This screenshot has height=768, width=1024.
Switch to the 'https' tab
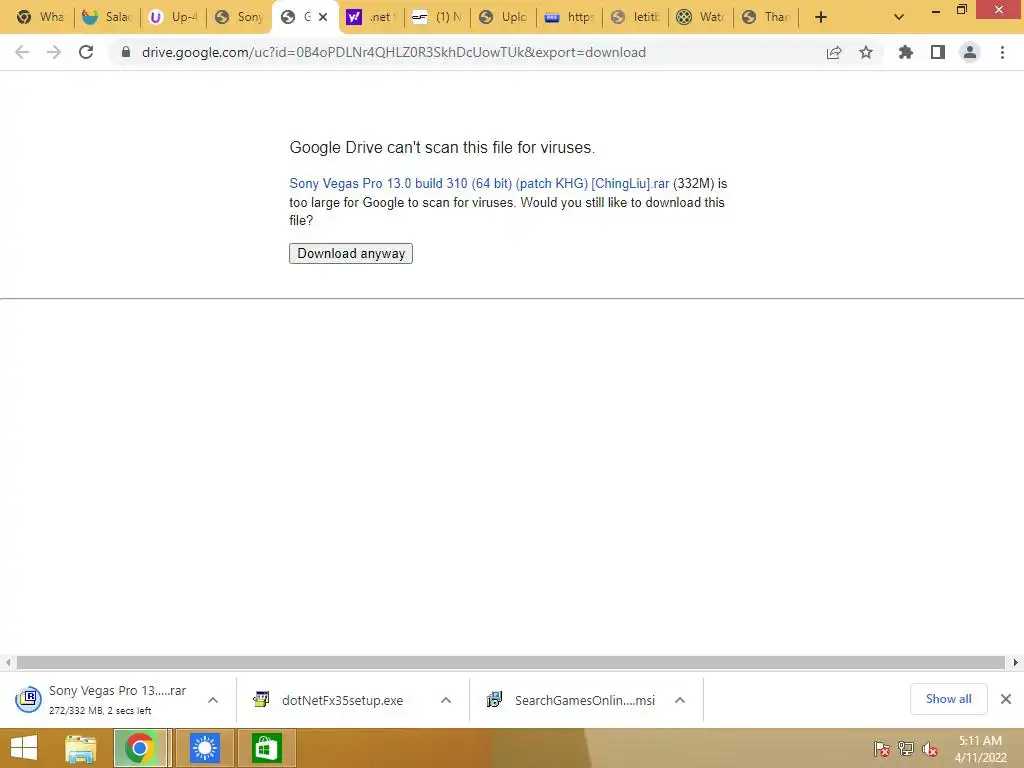pos(569,17)
